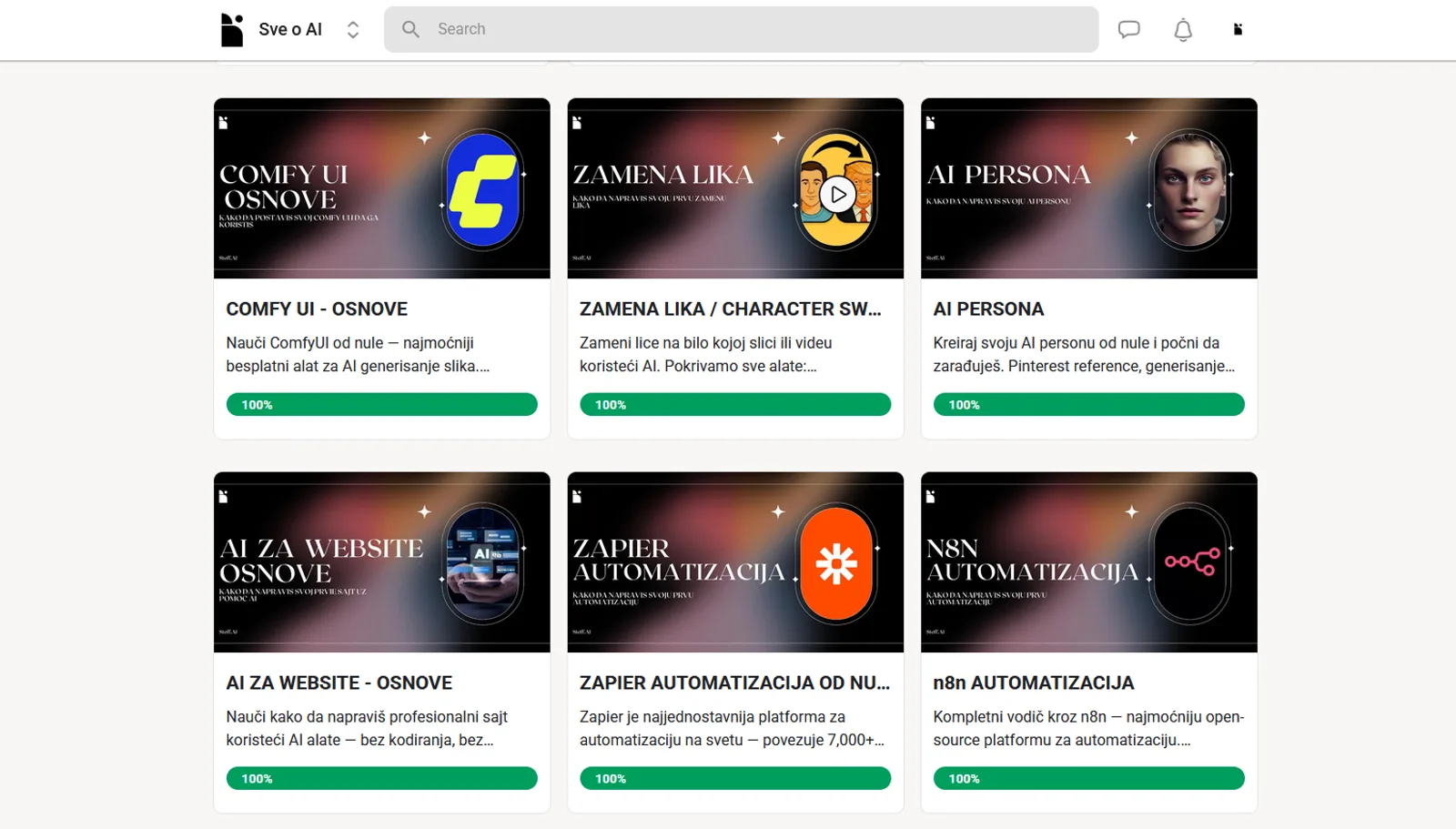
Task: Open the Comfy UI Osnove course thumbnail
Action: (x=382, y=188)
